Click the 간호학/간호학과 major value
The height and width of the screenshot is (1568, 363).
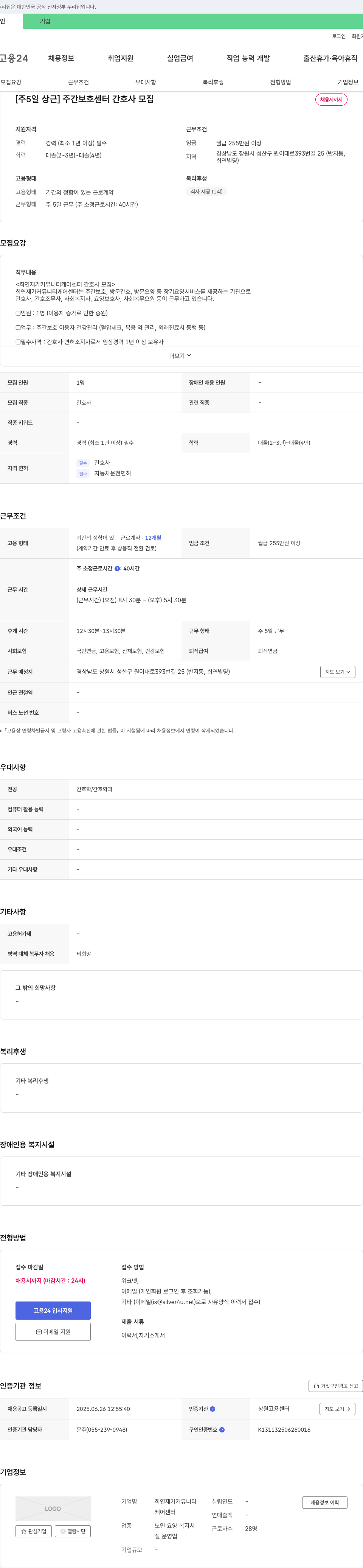pyautogui.click(x=94, y=789)
